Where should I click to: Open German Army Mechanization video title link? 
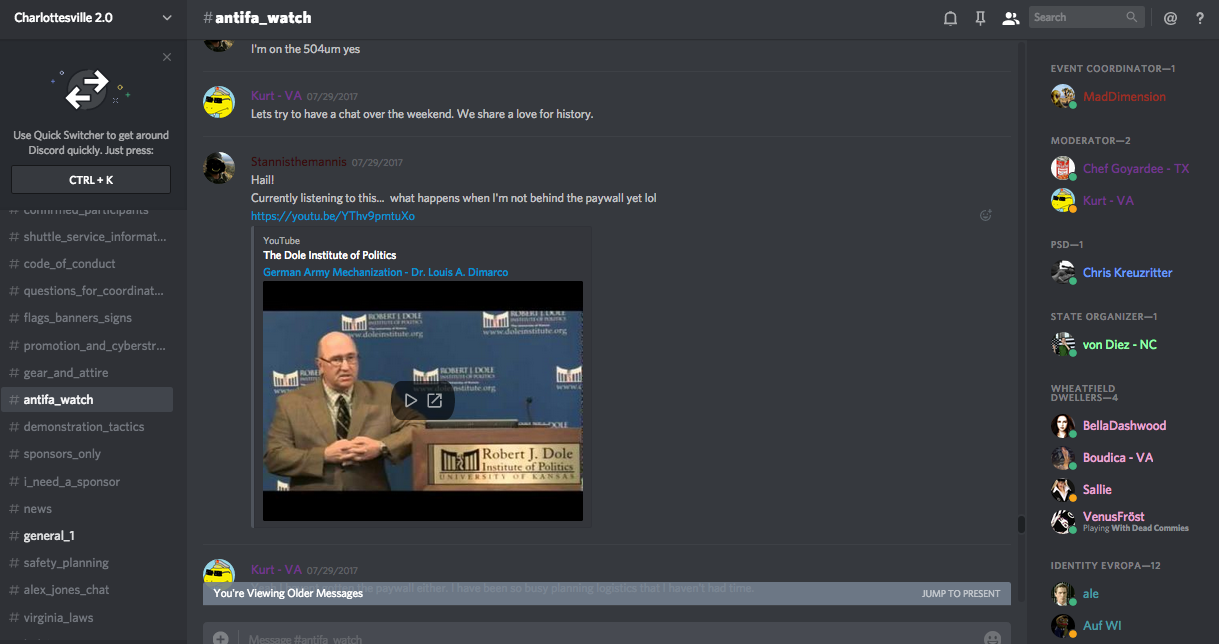385,272
